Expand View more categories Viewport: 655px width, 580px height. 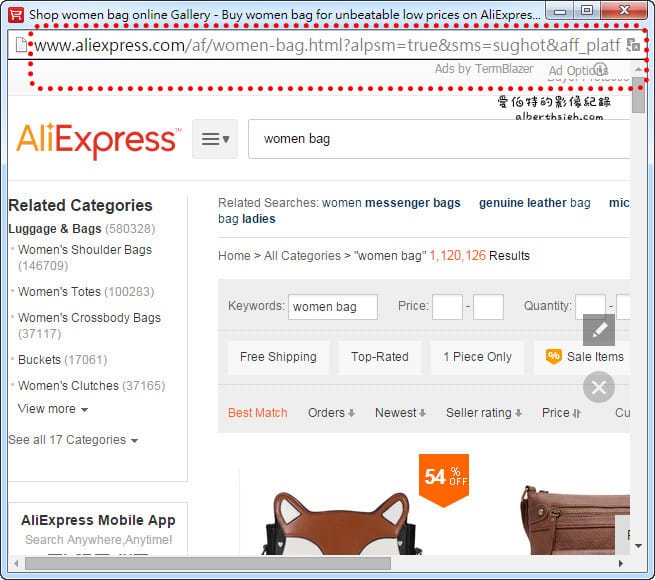(x=53, y=409)
